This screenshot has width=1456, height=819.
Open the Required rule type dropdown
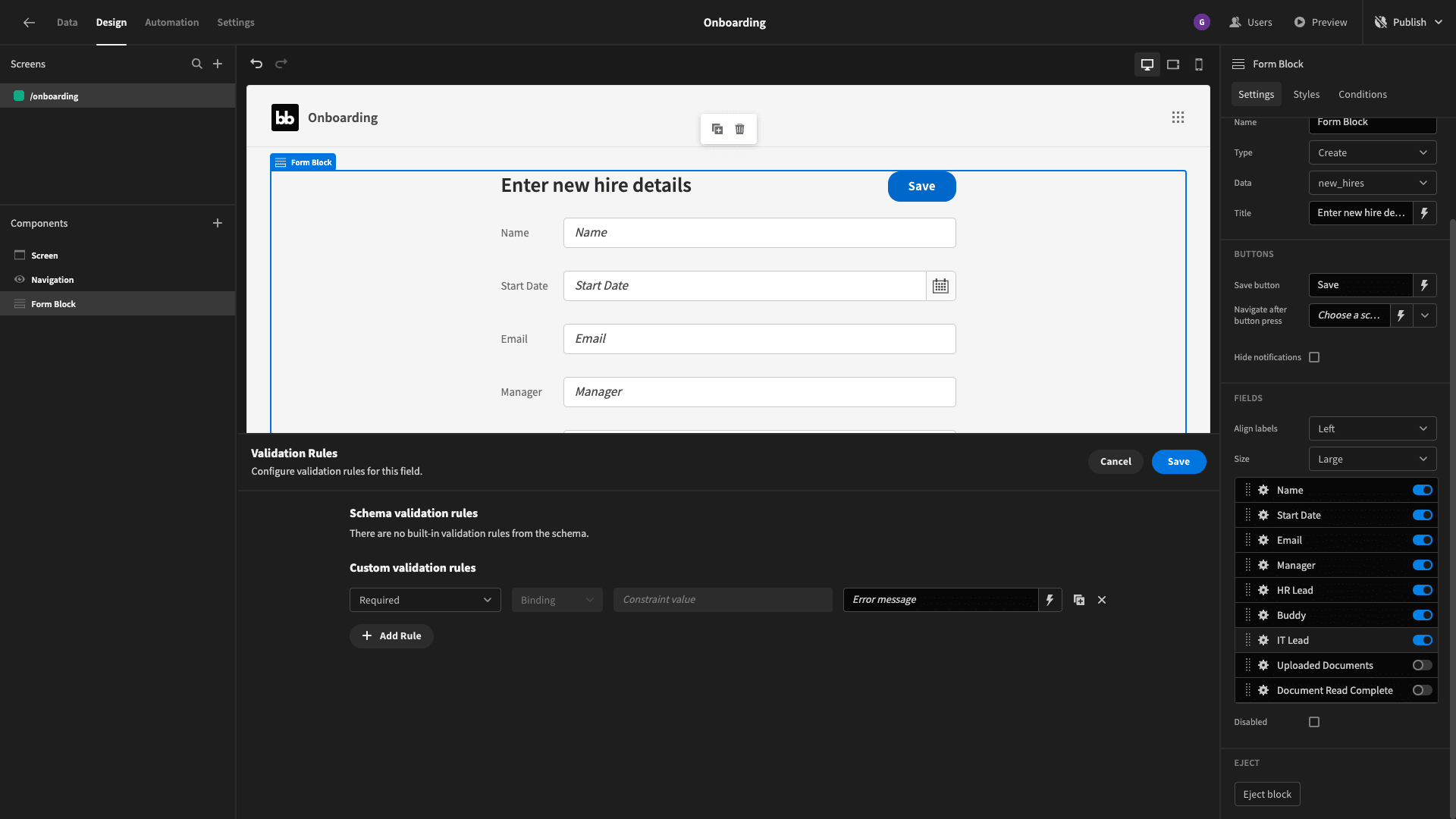point(425,600)
